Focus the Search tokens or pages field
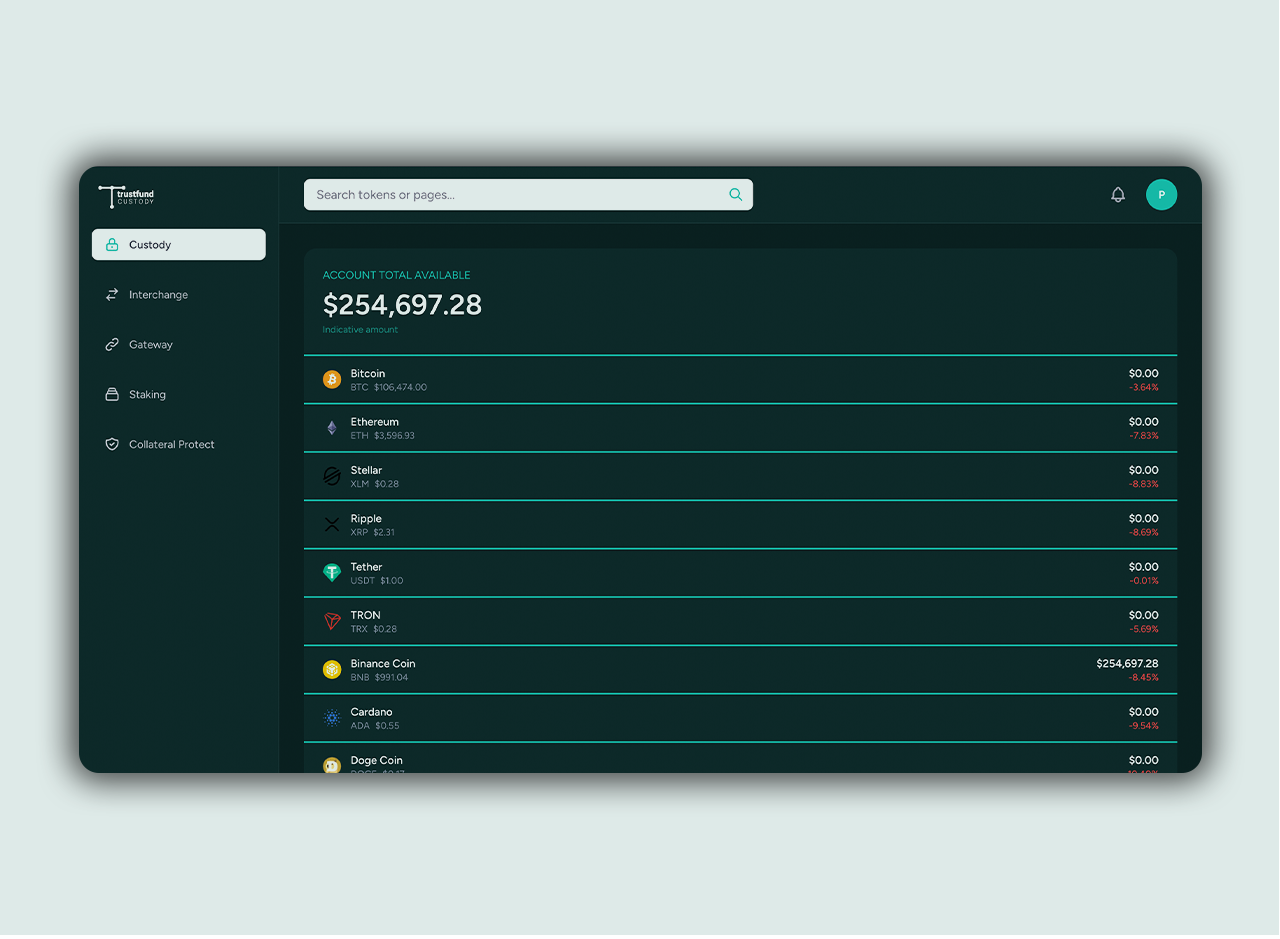Screen dimensions: 1280x939 [520, 195]
